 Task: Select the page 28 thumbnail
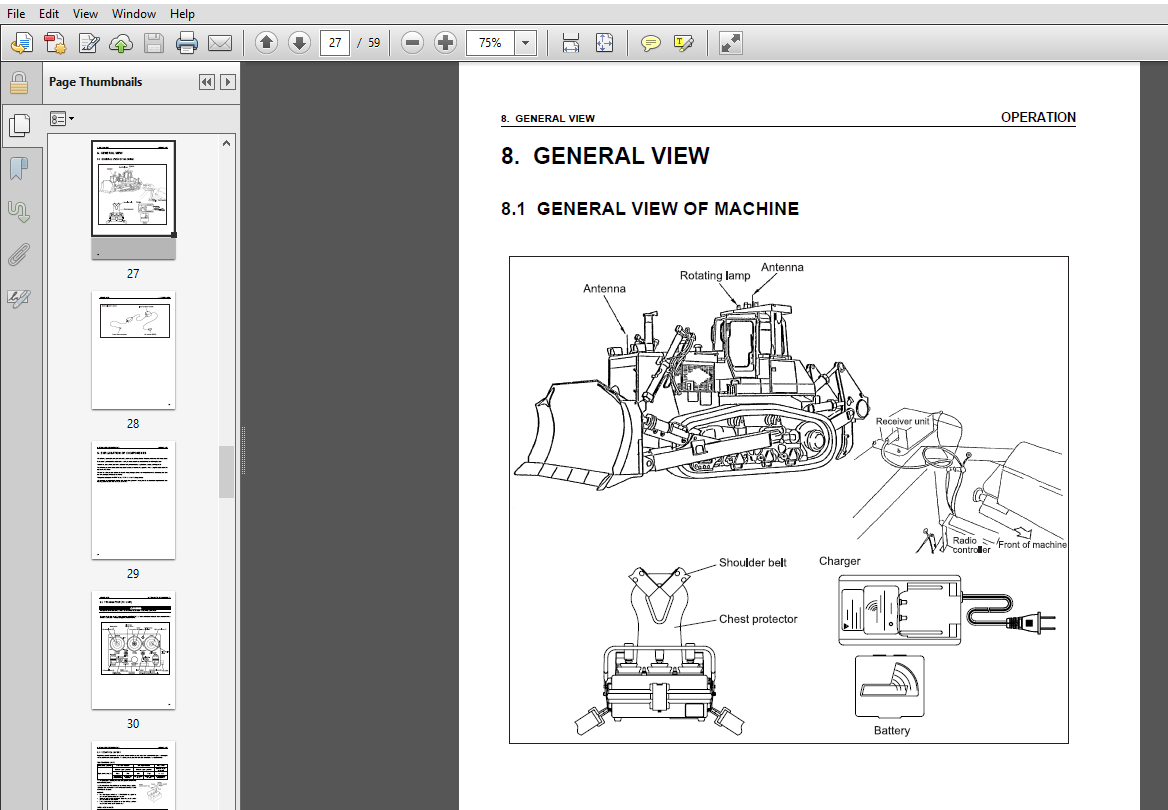tap(133, 350)
